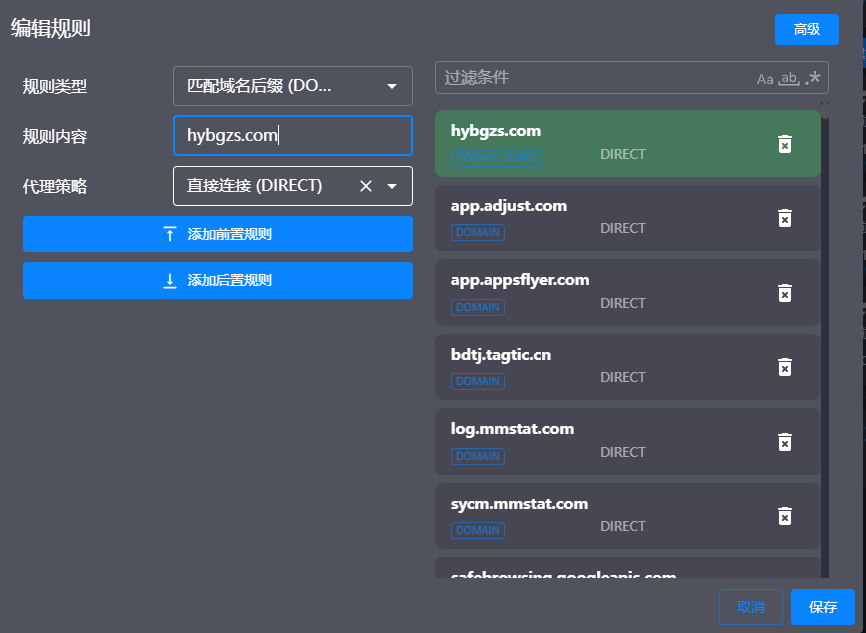Screen dimensions: 866x633
Task: Click the 规则内容 input field
Action: pyautogui.click(x=293, y=135)
